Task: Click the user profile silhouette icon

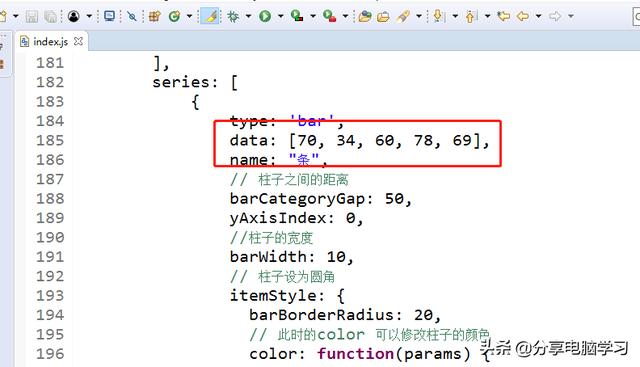Action: click(x=74, y=16)
